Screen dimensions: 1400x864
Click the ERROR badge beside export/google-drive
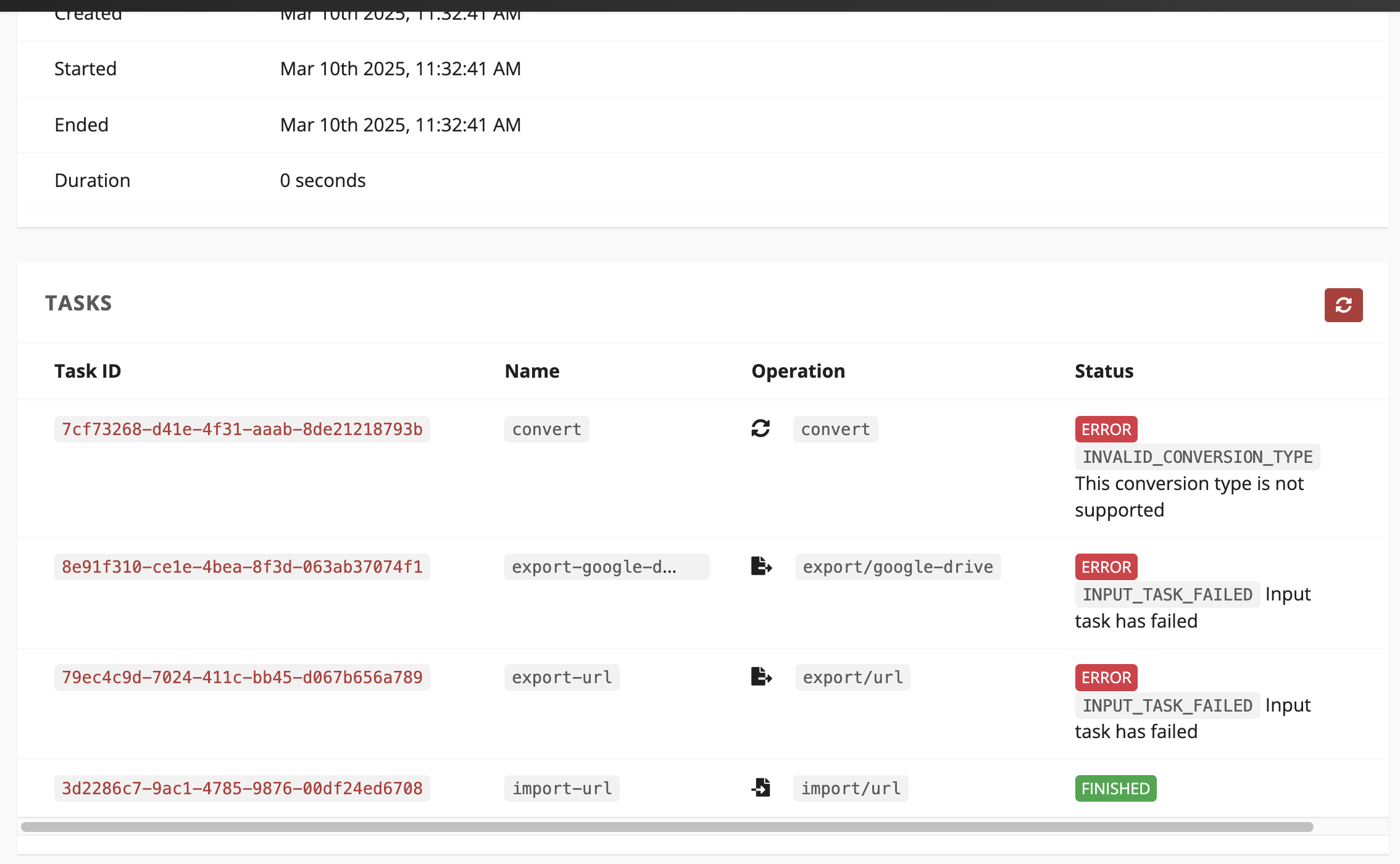point(1106,567)
